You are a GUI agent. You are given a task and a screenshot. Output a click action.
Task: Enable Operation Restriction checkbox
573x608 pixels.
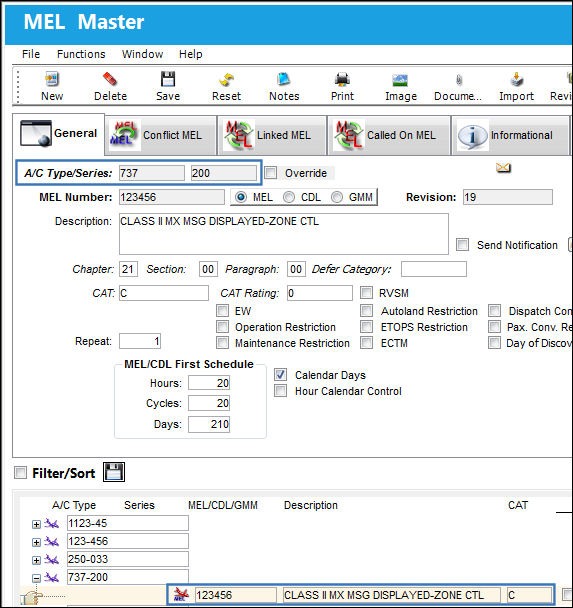(223, 326)
